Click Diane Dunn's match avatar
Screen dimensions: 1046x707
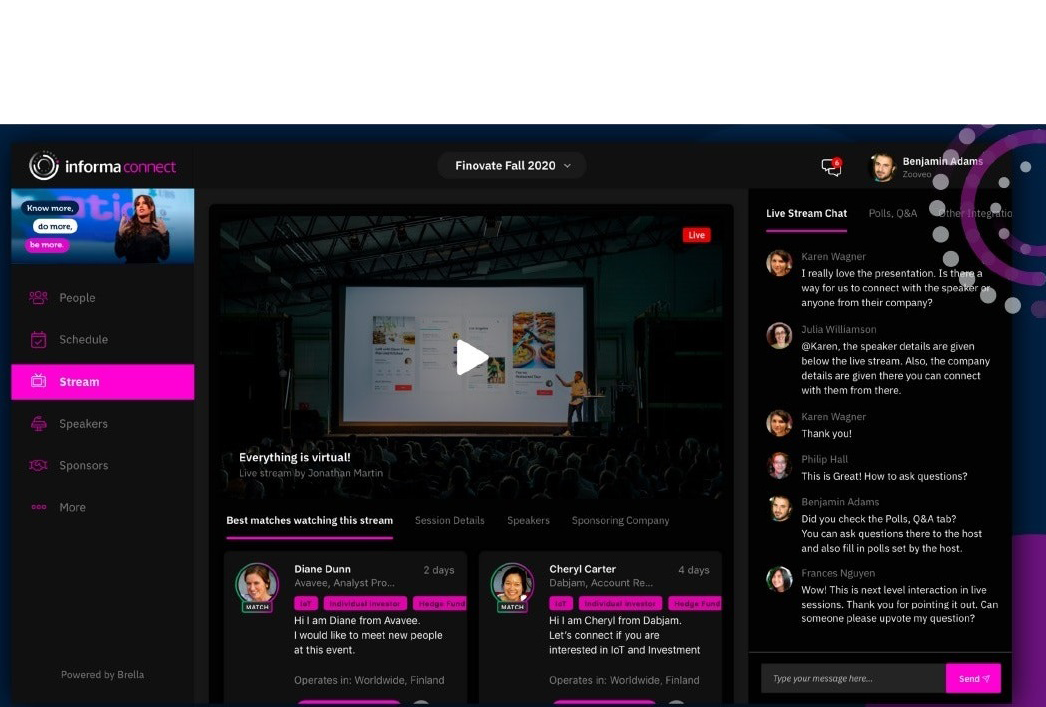point(257,585)
